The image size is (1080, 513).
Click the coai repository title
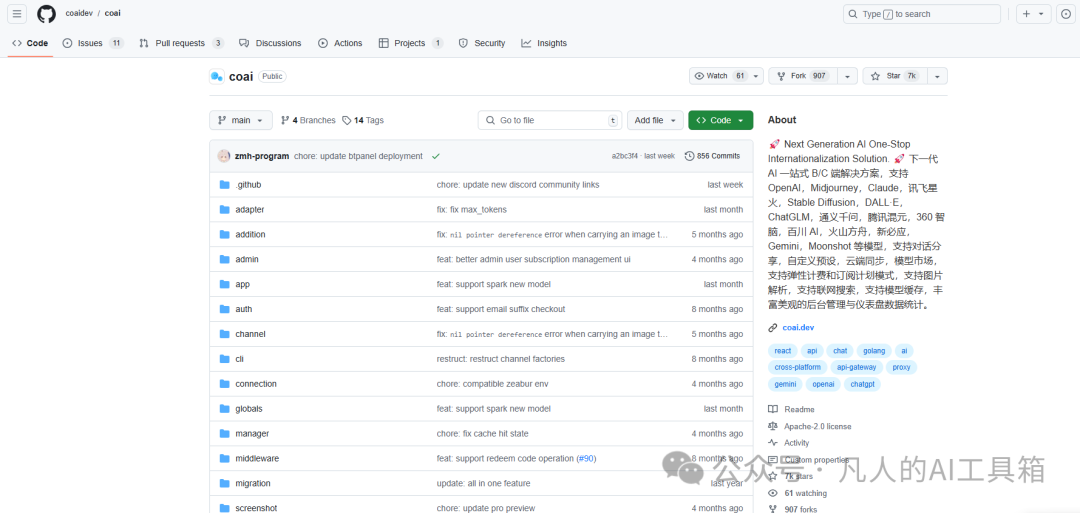240,76
